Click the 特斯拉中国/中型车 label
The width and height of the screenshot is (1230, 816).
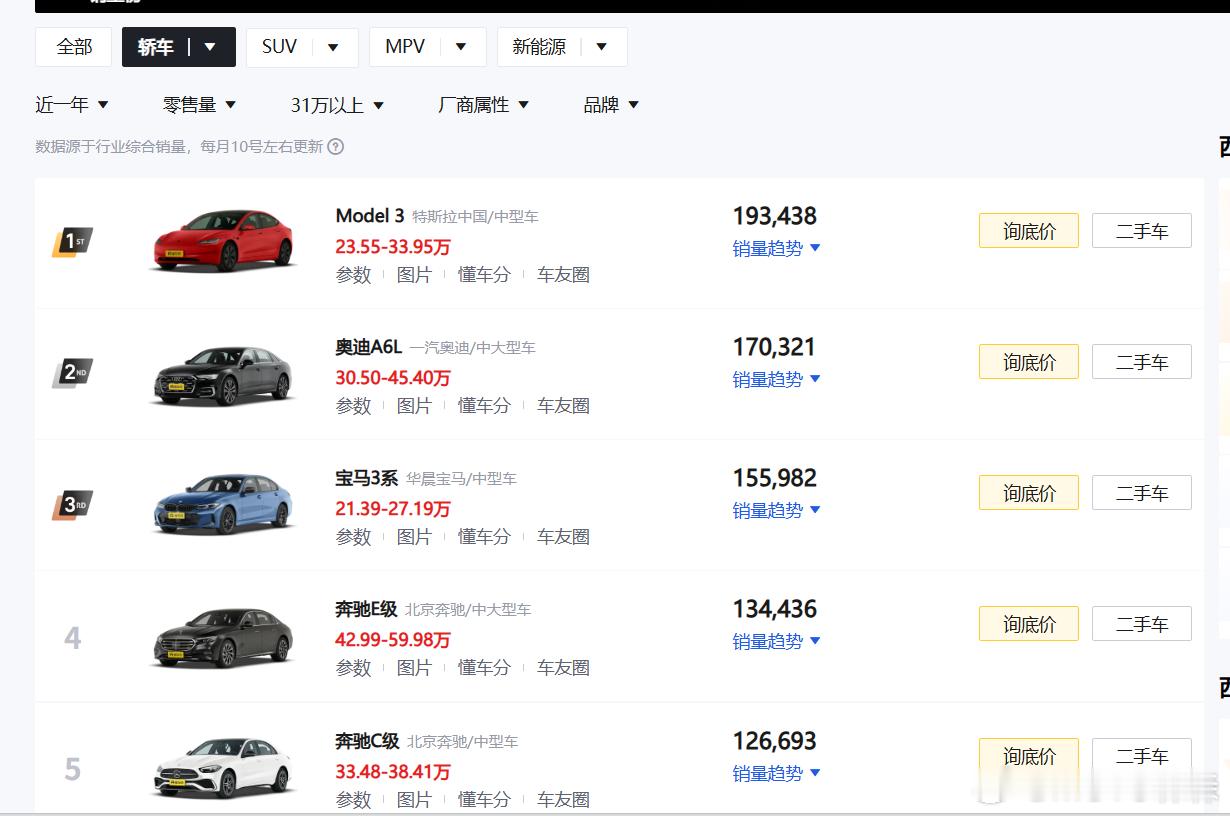[x=475, y=216]
